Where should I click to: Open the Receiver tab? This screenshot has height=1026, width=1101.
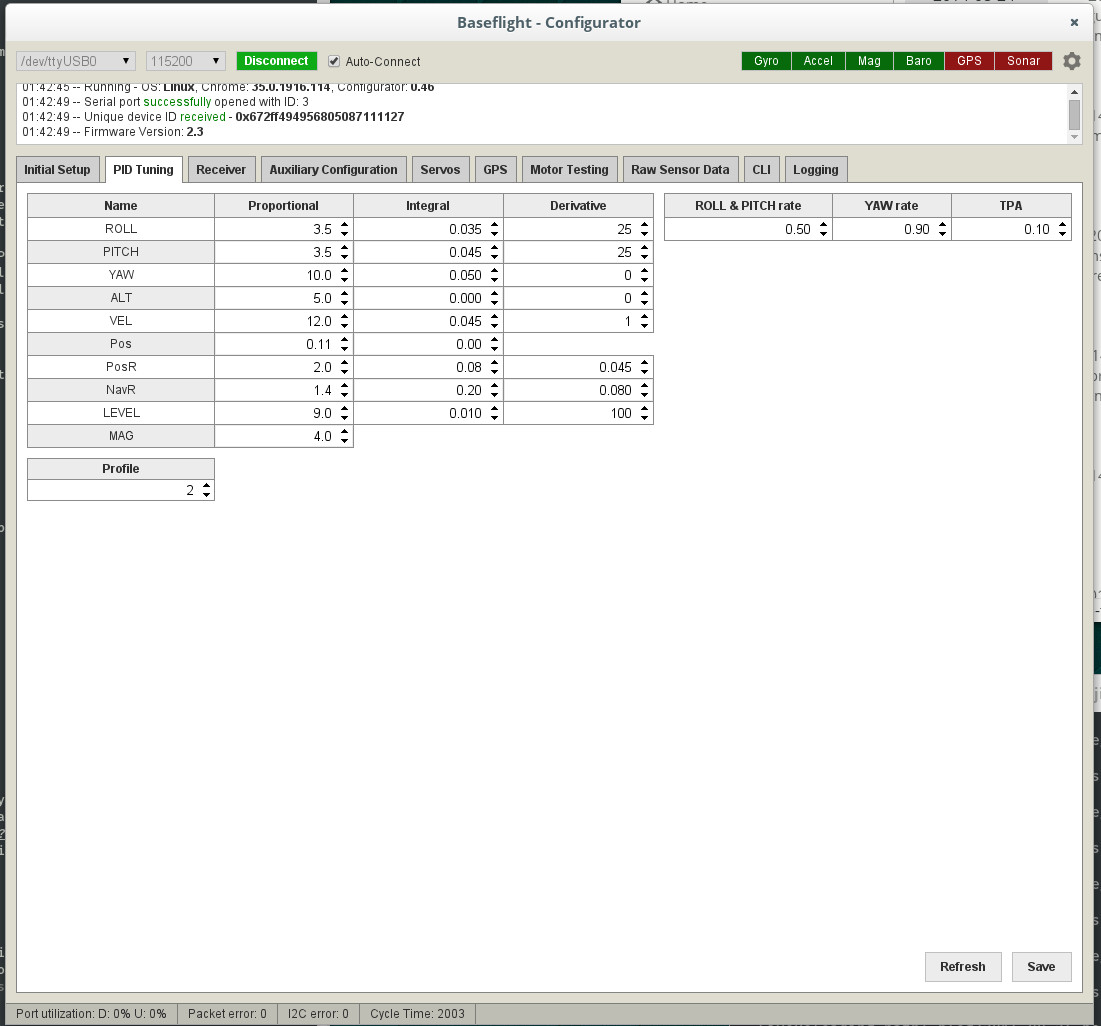coord(221,169)
